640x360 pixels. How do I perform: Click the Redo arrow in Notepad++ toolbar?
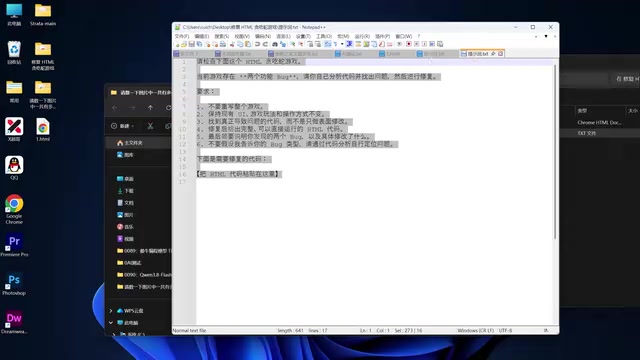(x=266, y=44)
